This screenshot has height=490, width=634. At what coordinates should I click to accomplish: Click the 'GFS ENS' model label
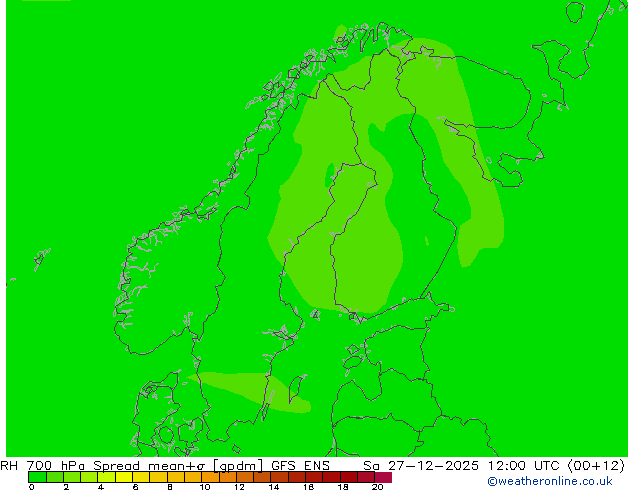[300, 466]
